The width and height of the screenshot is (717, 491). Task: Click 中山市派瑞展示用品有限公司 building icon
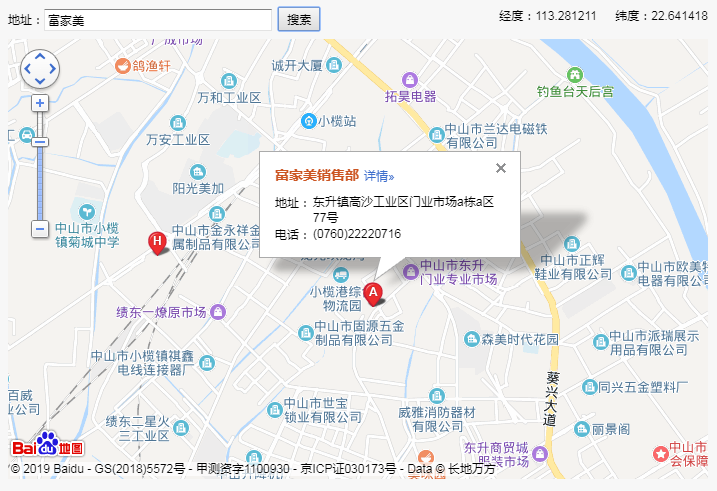600,342
